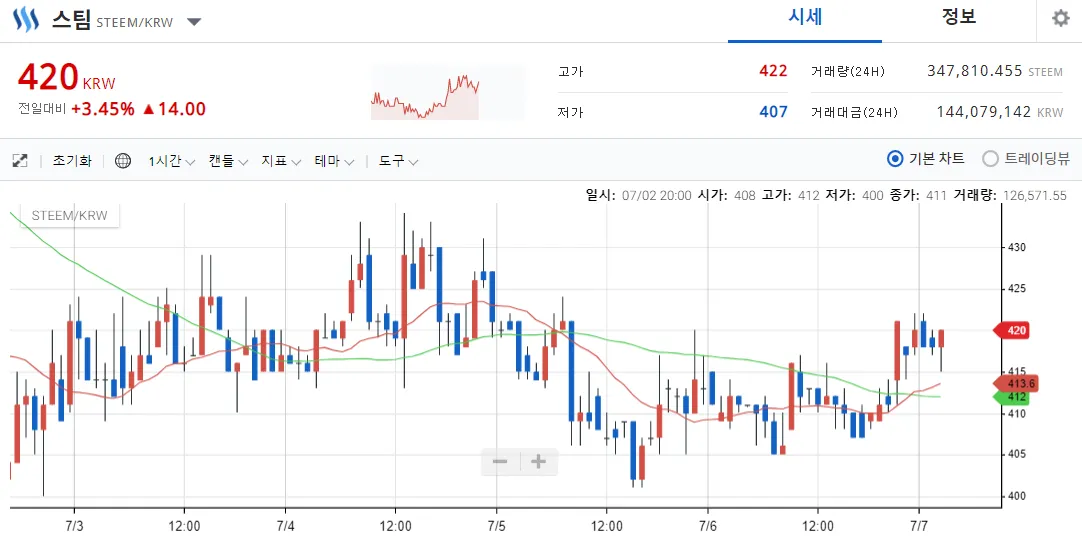Click the 스팀 coin name title
This screenshot has height=539, width=1082.
pyautogui.click(x=70, y=20)
